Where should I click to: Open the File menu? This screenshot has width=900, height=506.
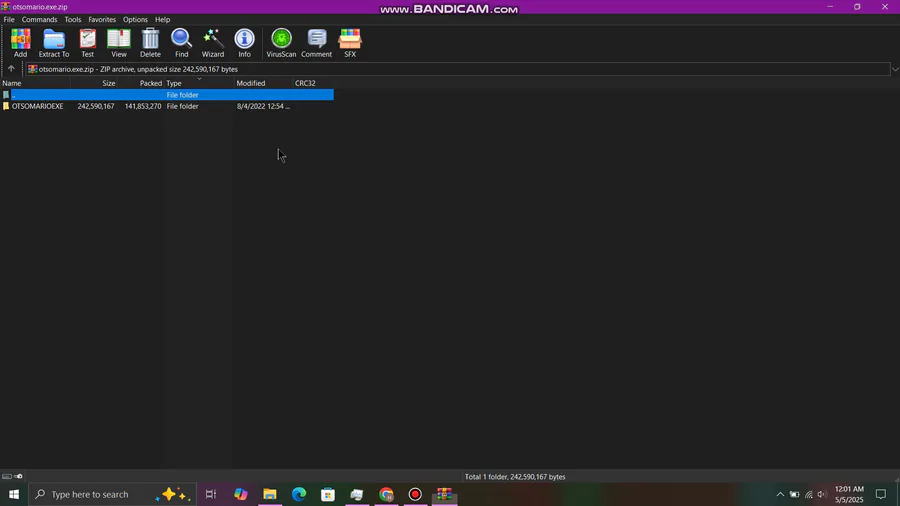tap(9, 20)
